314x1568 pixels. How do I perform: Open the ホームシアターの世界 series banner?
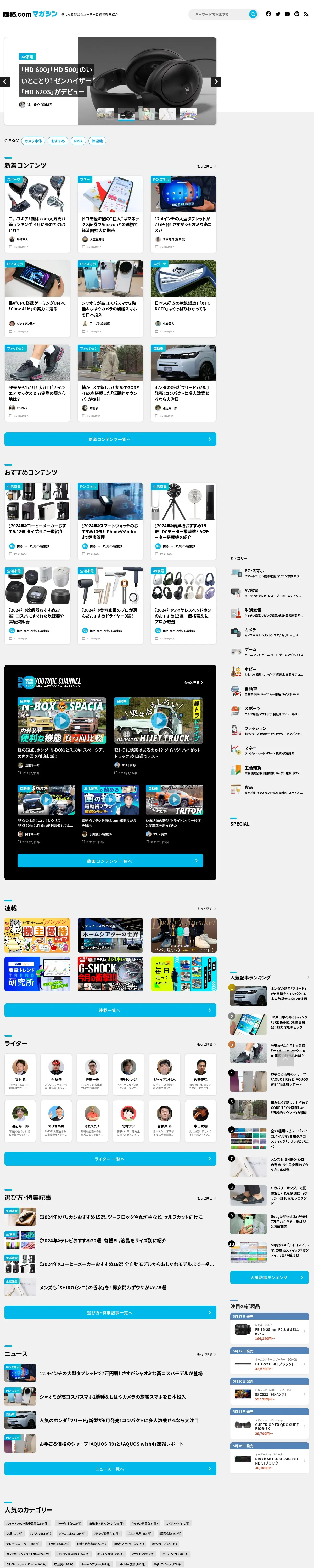(x=110, y=935)
